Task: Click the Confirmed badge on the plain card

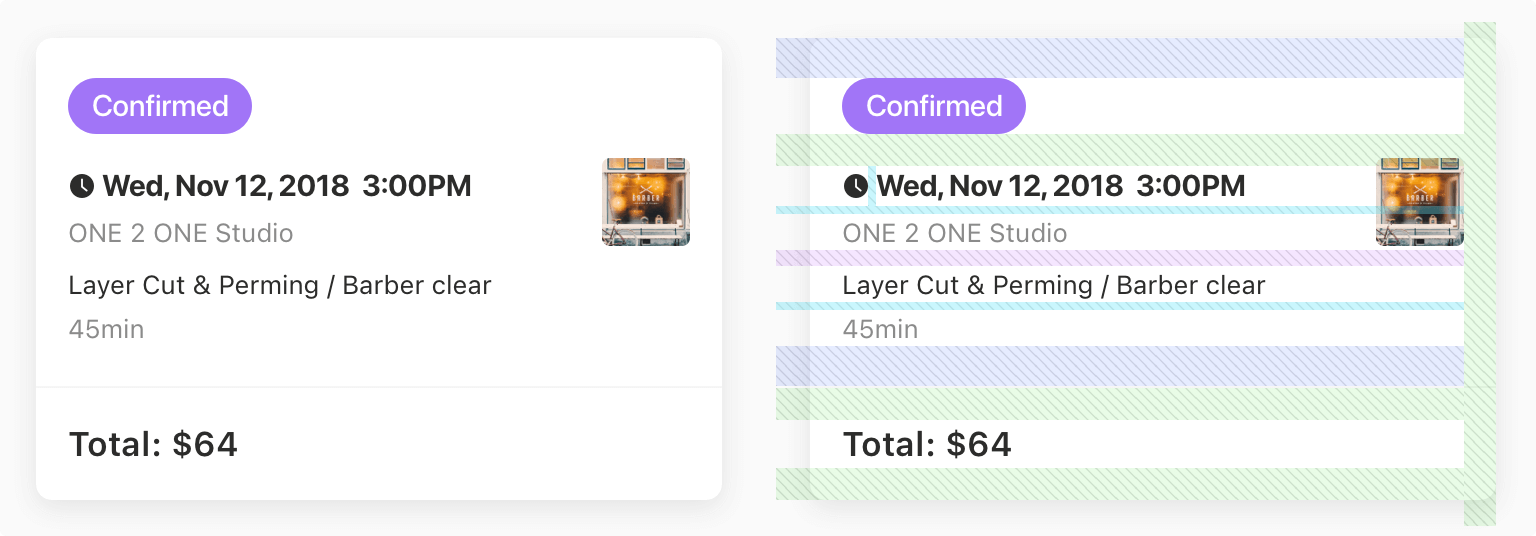Action: click(x=160, y=106)
